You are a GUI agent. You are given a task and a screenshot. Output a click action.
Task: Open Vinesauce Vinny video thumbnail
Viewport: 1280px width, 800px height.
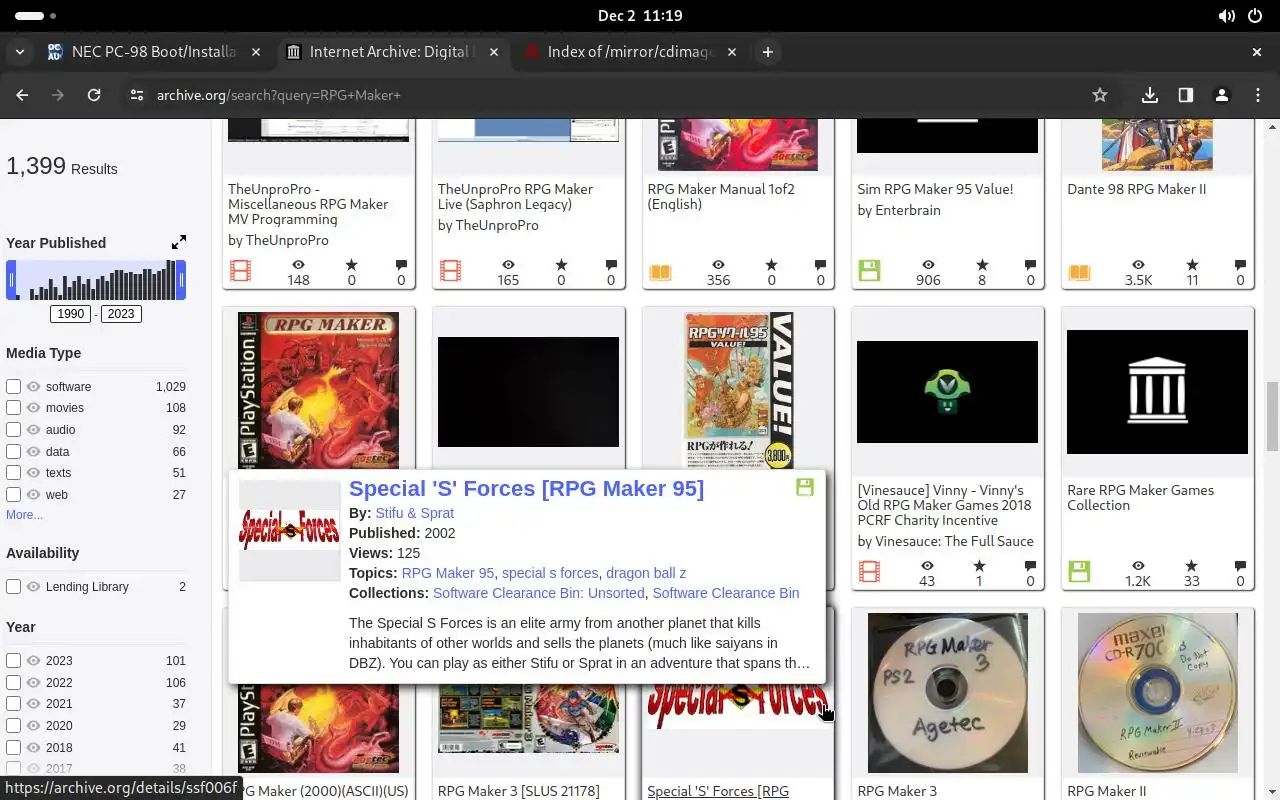[x=947, y=392]
